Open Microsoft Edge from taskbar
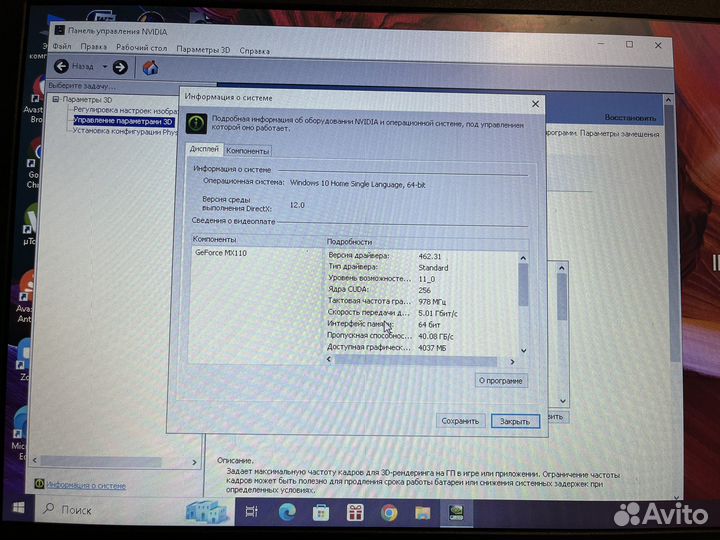Screen dimensions: 720x540 287,512
